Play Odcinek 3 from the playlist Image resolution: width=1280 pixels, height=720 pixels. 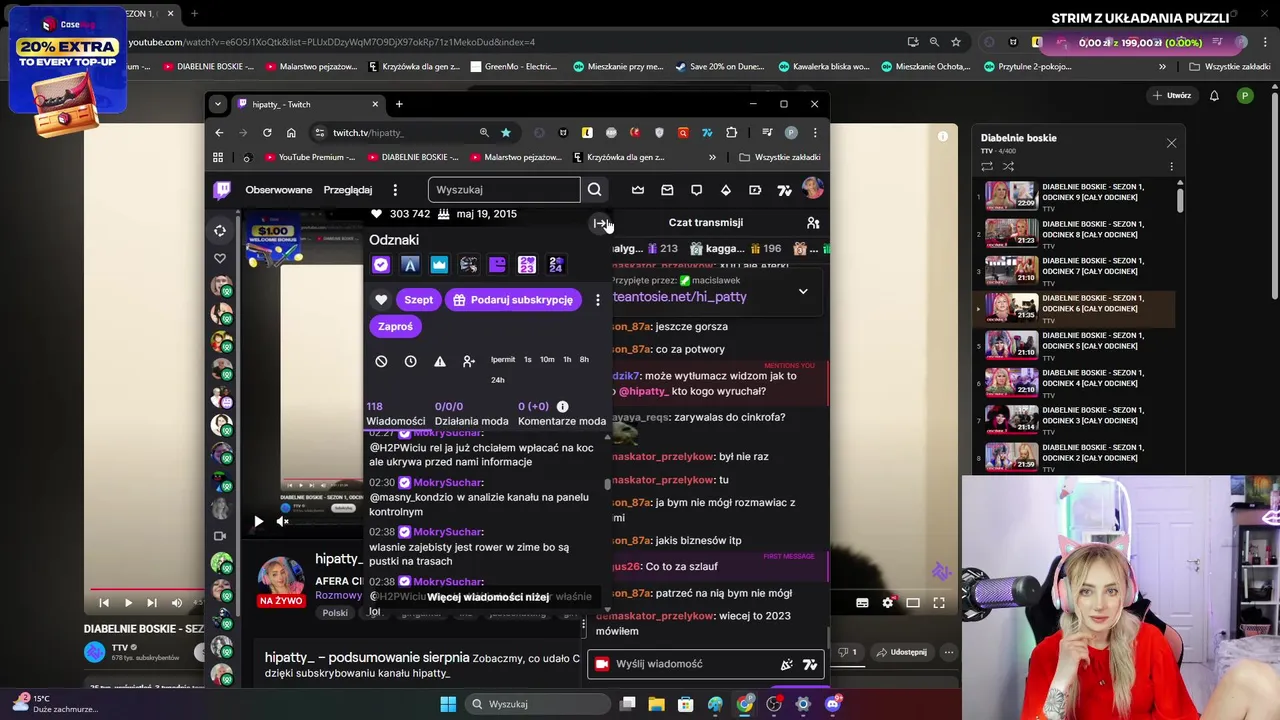pos(1075,419)
